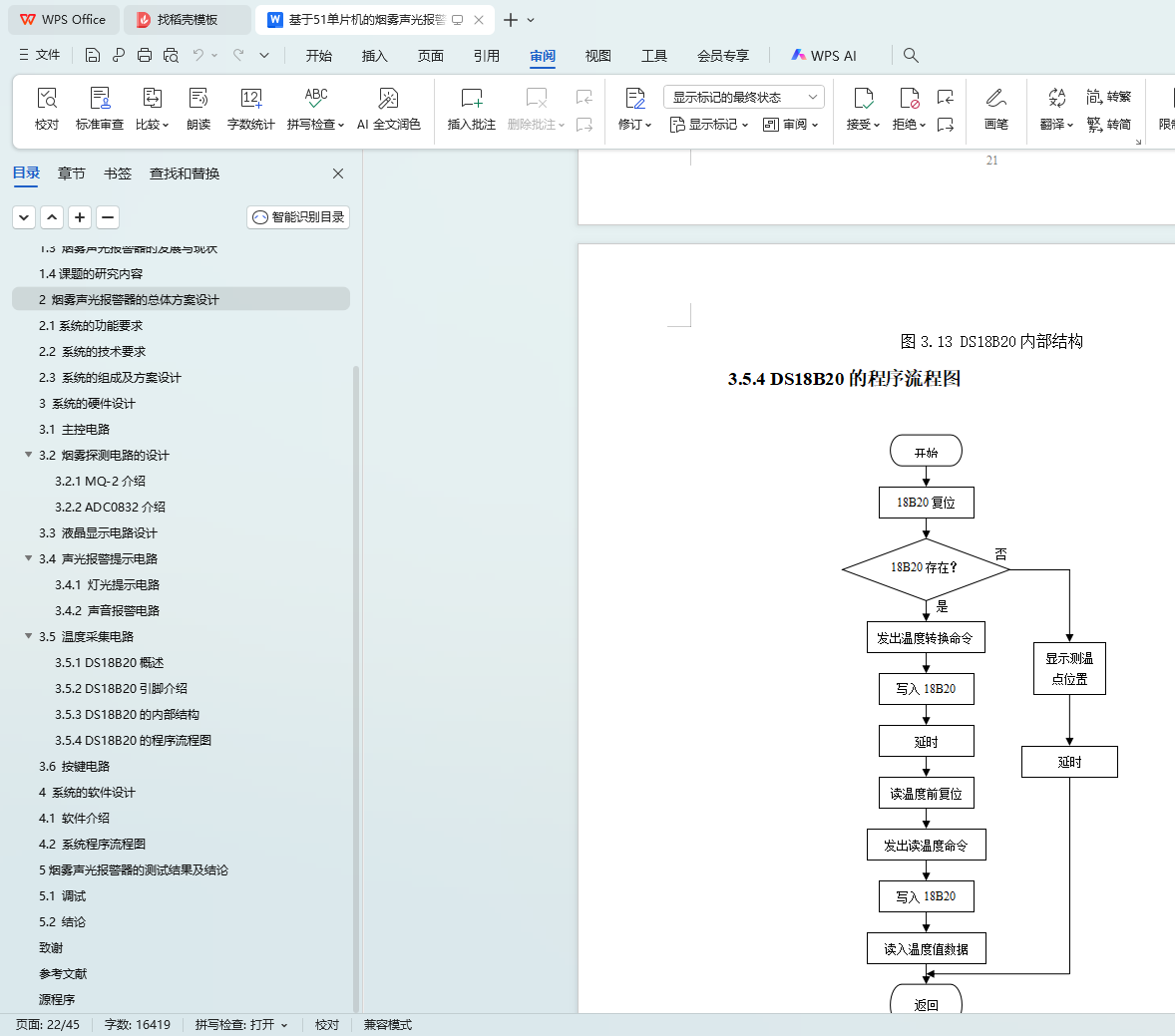Open the 审阅 pane dropdown

pyautogui.click(x=791, y=125)
